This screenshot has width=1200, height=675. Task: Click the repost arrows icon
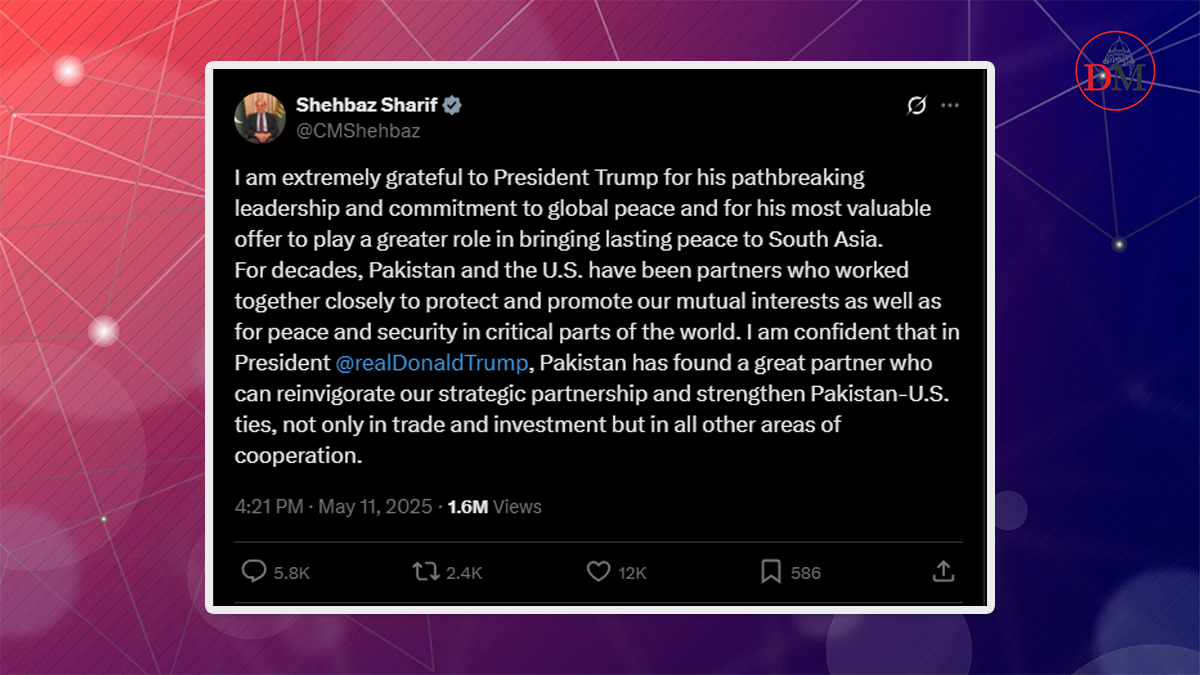[x=425, y=571]
